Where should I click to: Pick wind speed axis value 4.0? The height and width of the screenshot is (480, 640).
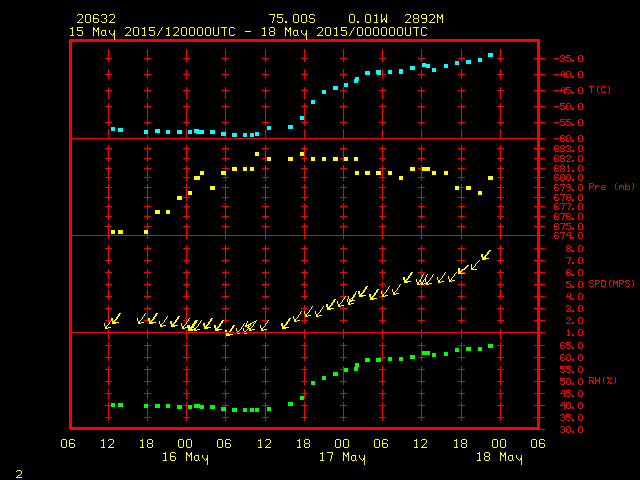click(x=575, y=297)
